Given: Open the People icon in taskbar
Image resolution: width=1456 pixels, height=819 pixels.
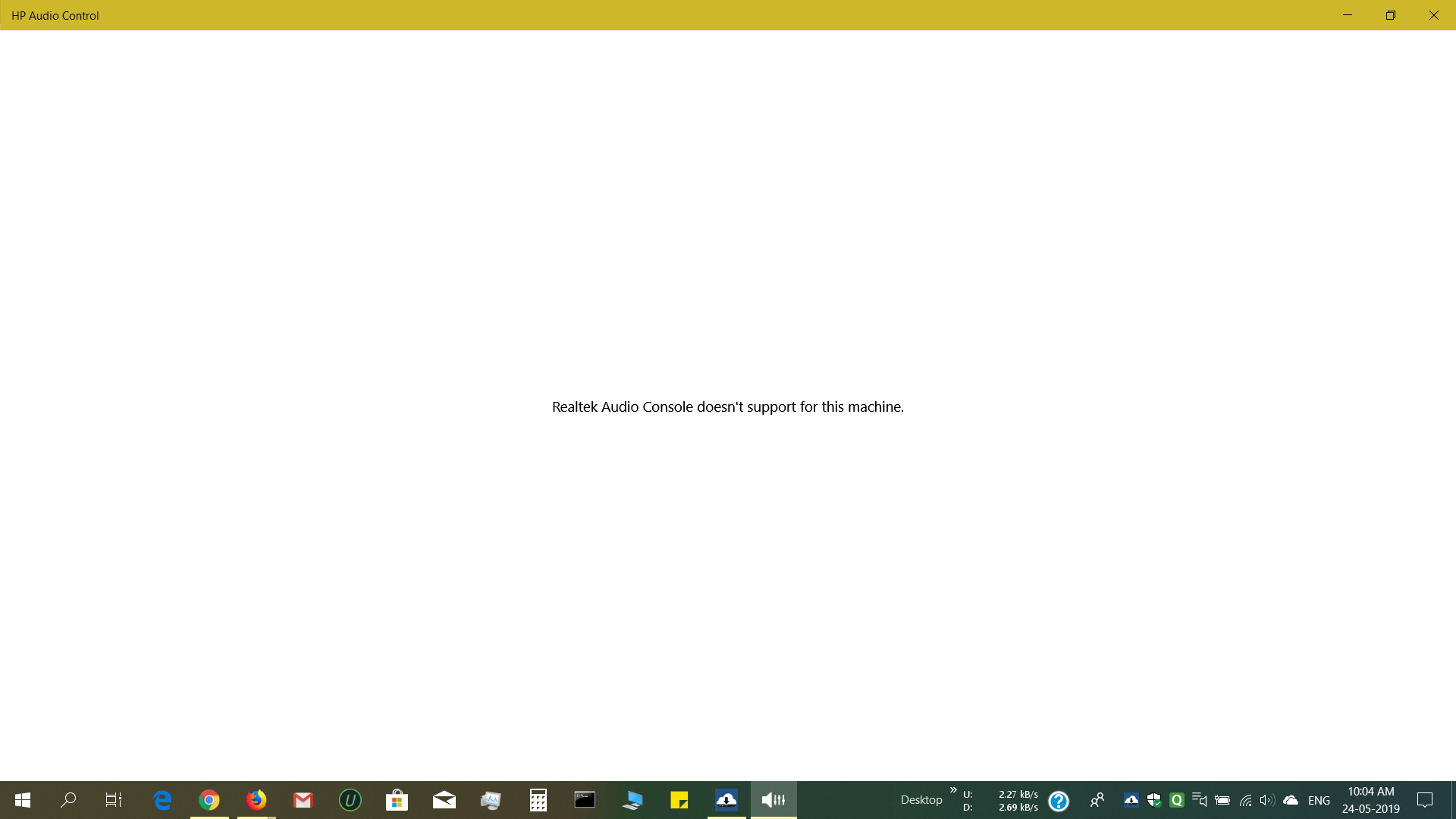Looking at the screenshot, I should pyautogui.click(x=1097, y=800).
